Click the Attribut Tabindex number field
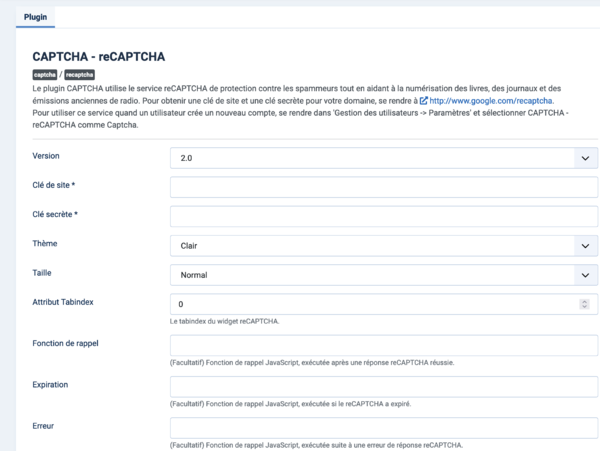 point(384,304)
